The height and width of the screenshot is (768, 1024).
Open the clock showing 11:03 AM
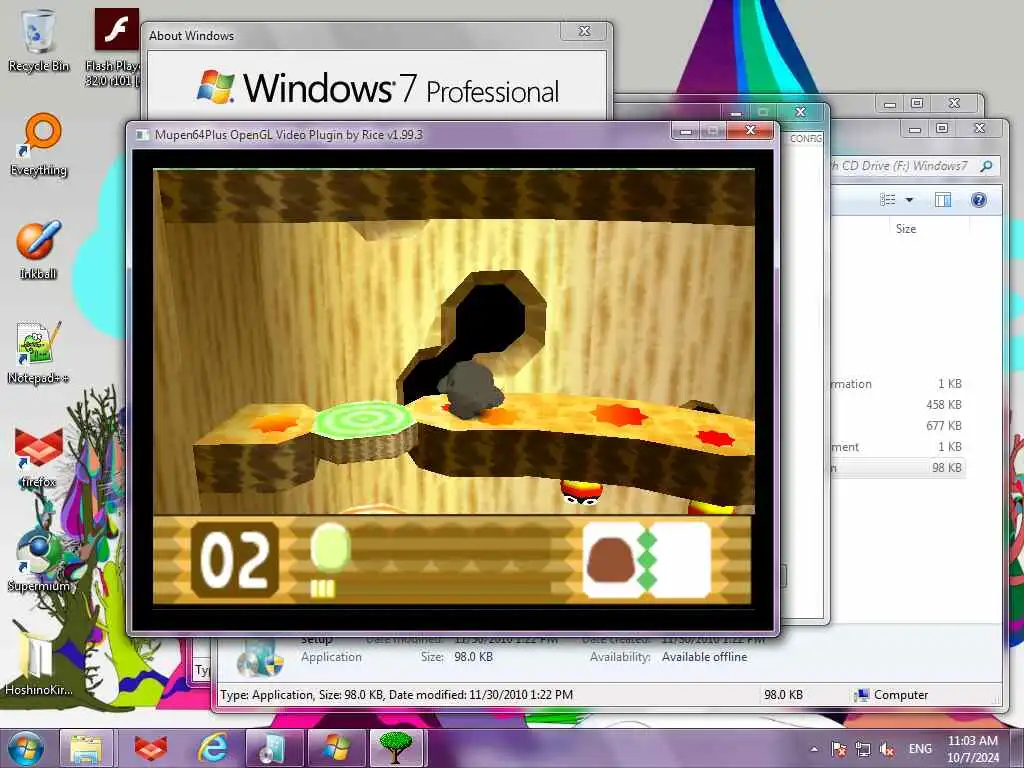point(972,749)
